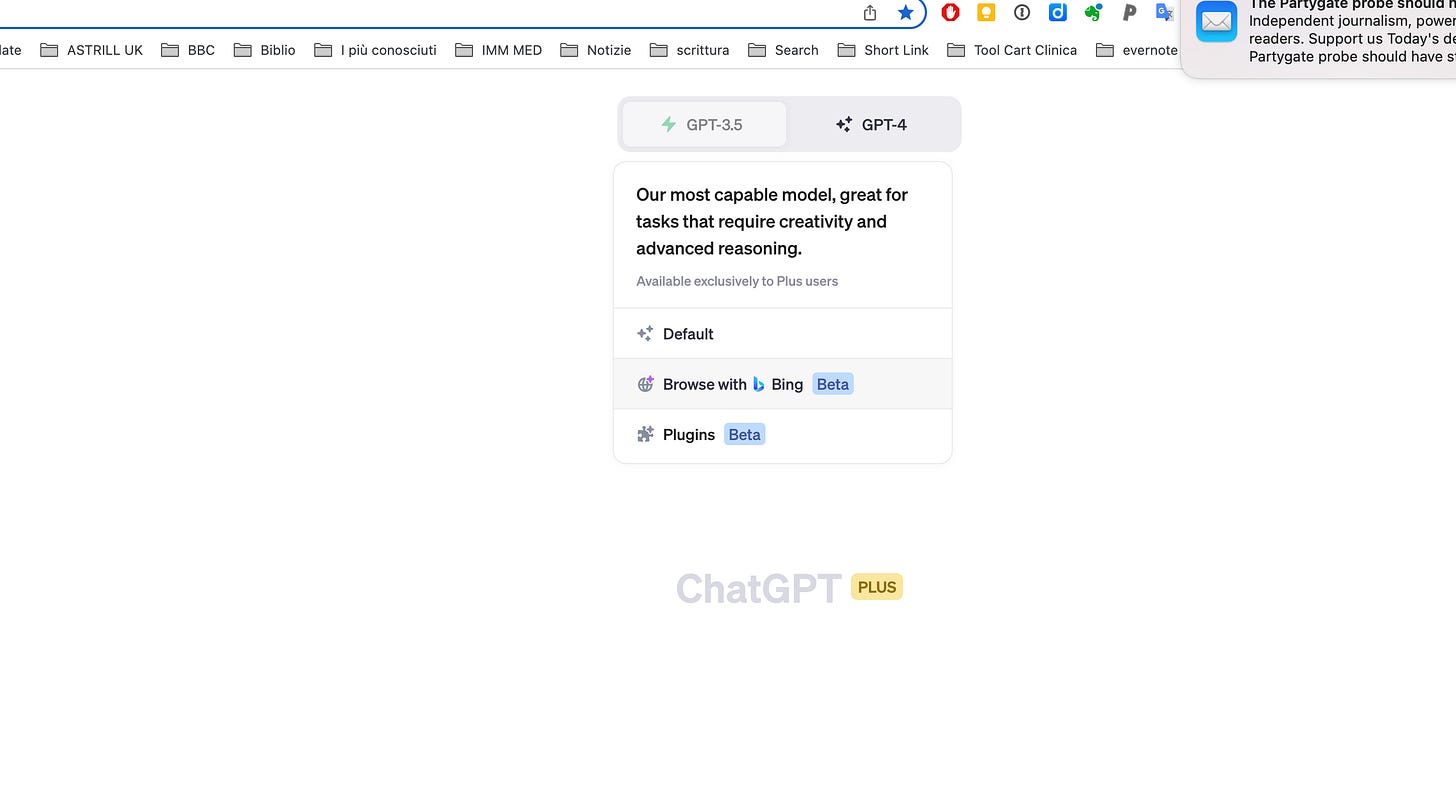Click the yellow PLUS badge
The image size is (1456, 803).
pyautogui.click(x=877, y=587)
